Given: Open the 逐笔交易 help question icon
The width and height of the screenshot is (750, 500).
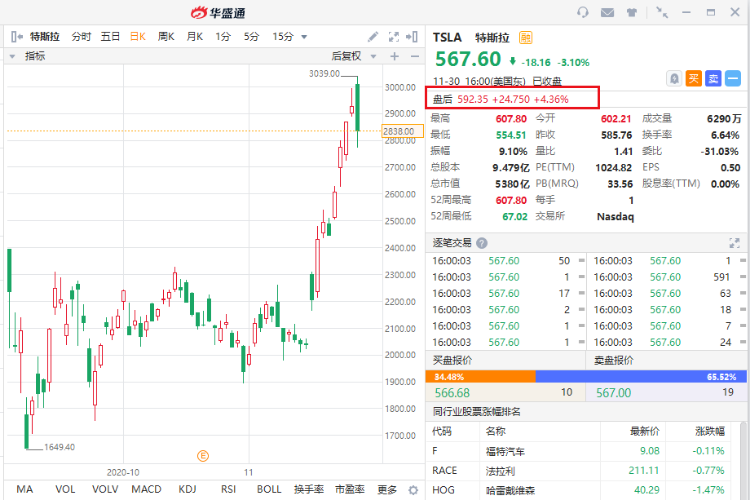Looking at the screenshot, I should click(482, 243).
